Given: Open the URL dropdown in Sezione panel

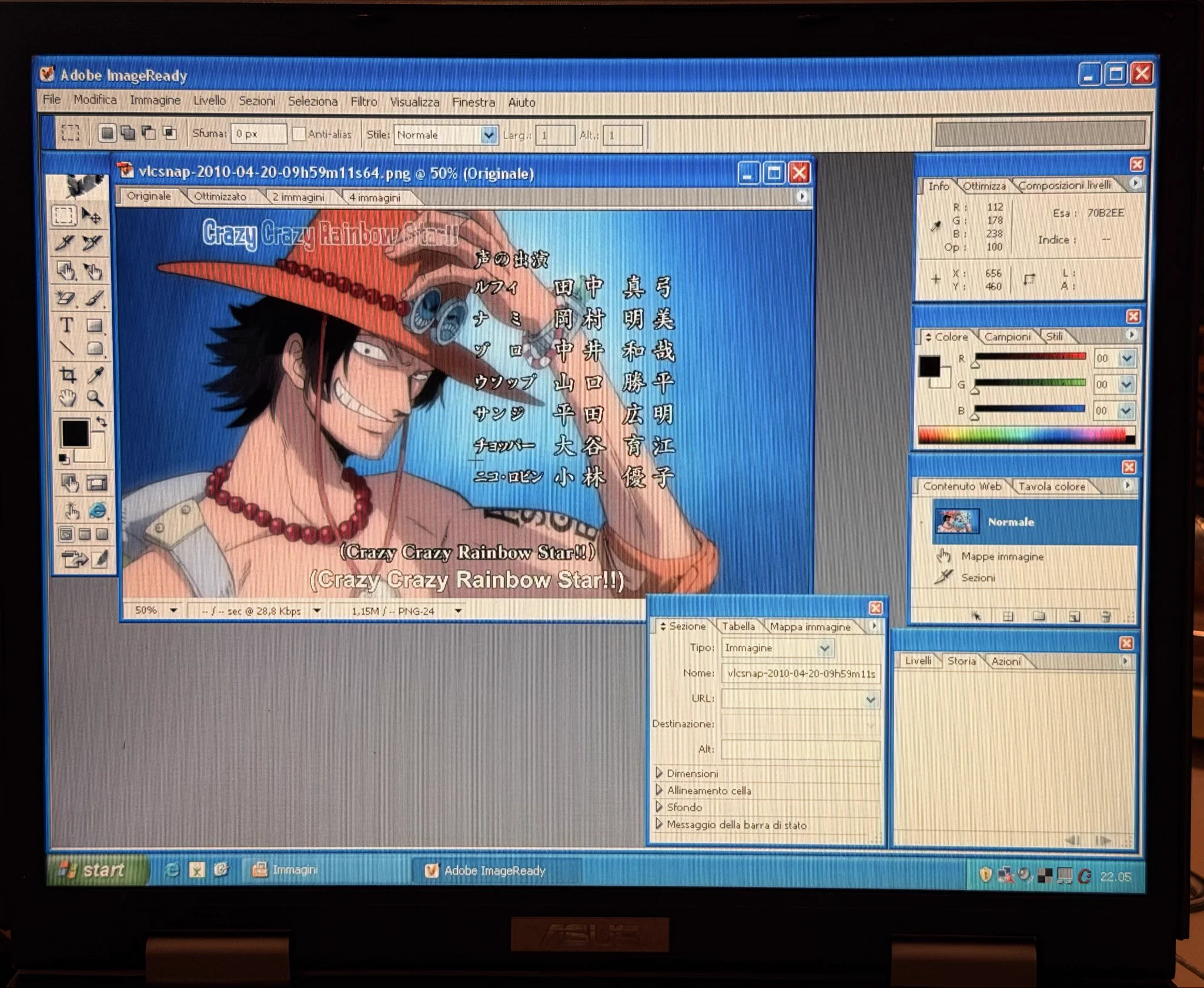Looking at the screenshot, I should [871, 699].
